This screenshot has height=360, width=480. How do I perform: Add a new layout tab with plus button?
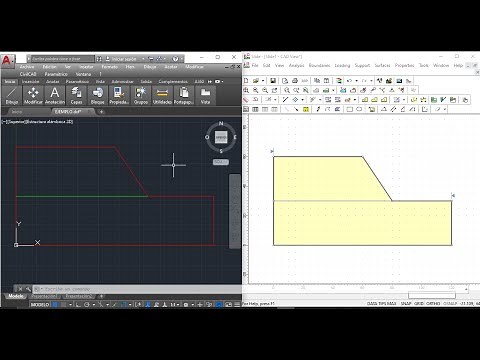101,296
